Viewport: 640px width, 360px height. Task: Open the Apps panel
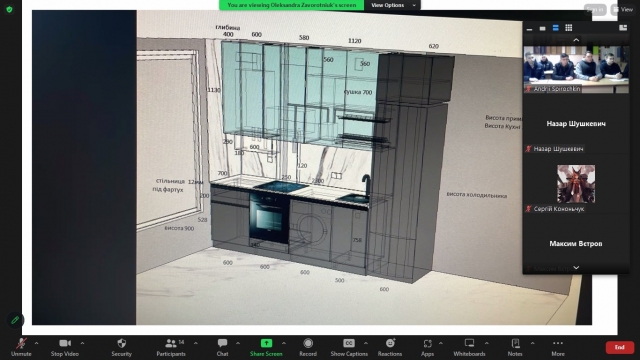[x=427, y=347]
